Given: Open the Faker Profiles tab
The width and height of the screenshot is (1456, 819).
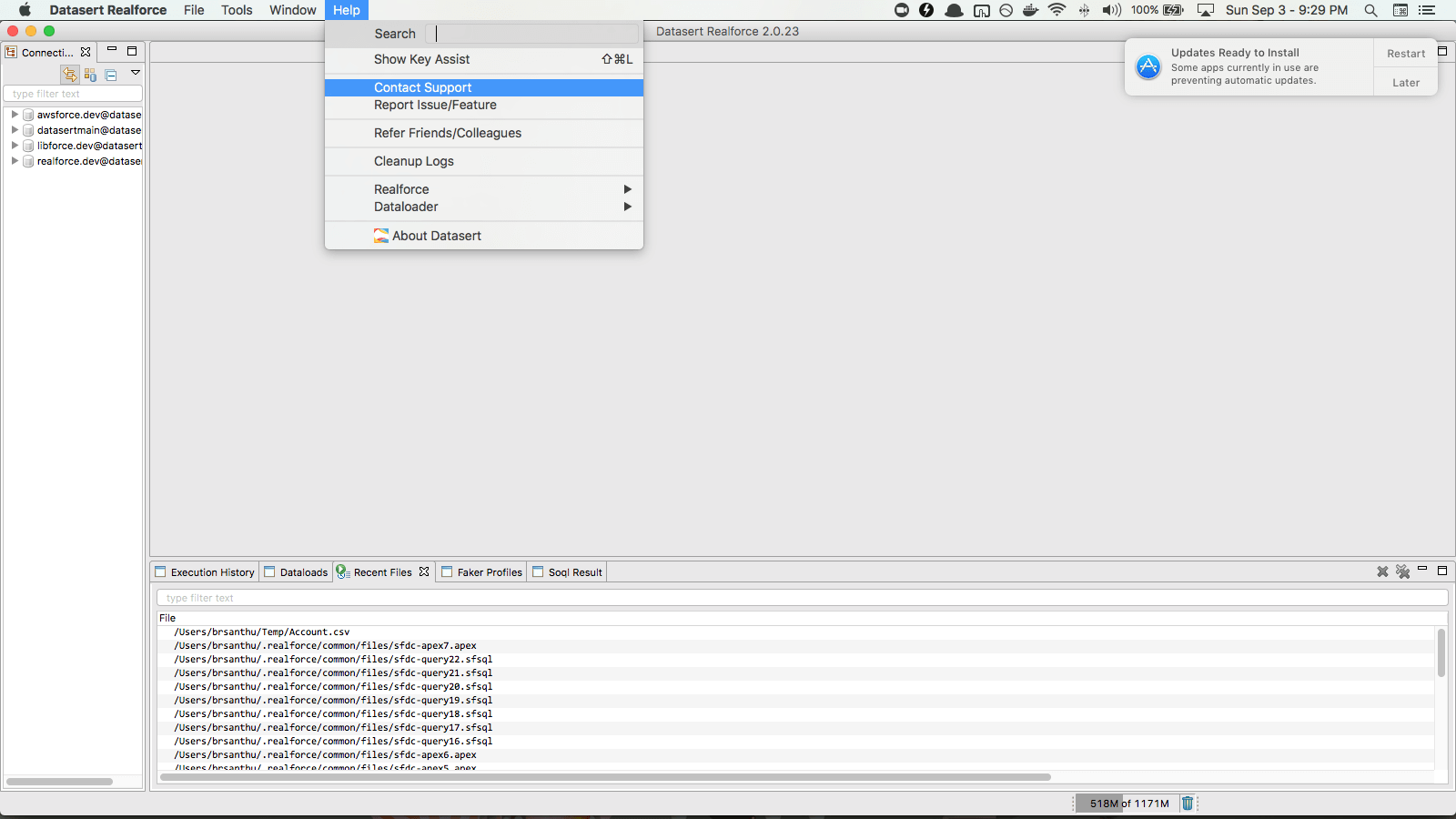Looking at the screenshot, I should tap(482, 572).
